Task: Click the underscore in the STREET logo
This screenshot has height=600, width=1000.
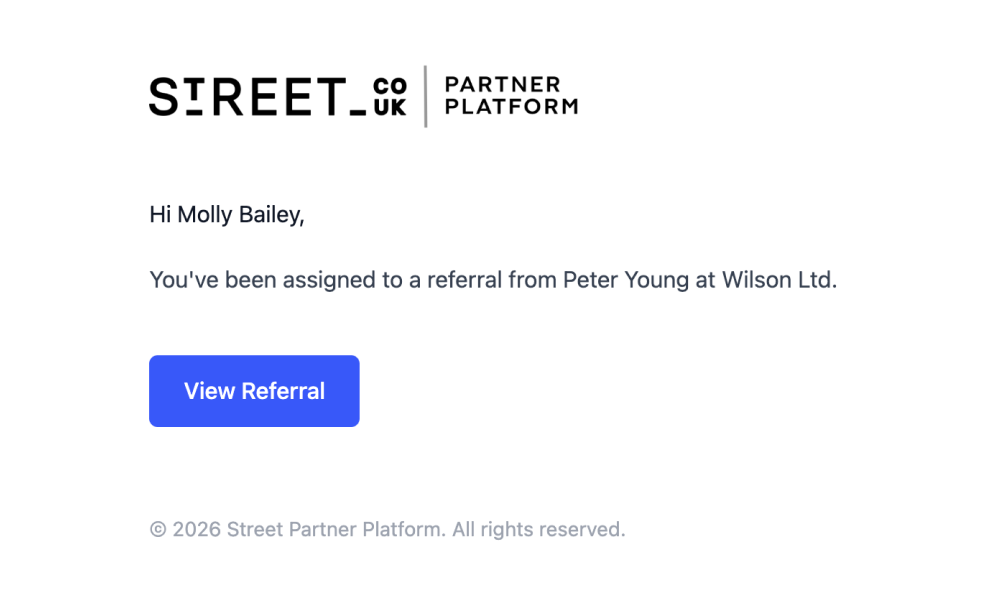Action: point(357,113)
